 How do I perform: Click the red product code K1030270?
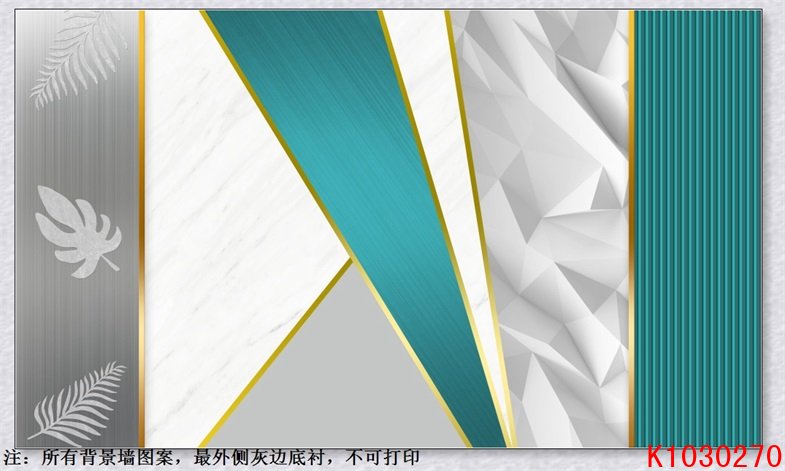click(x=714, y=457)
